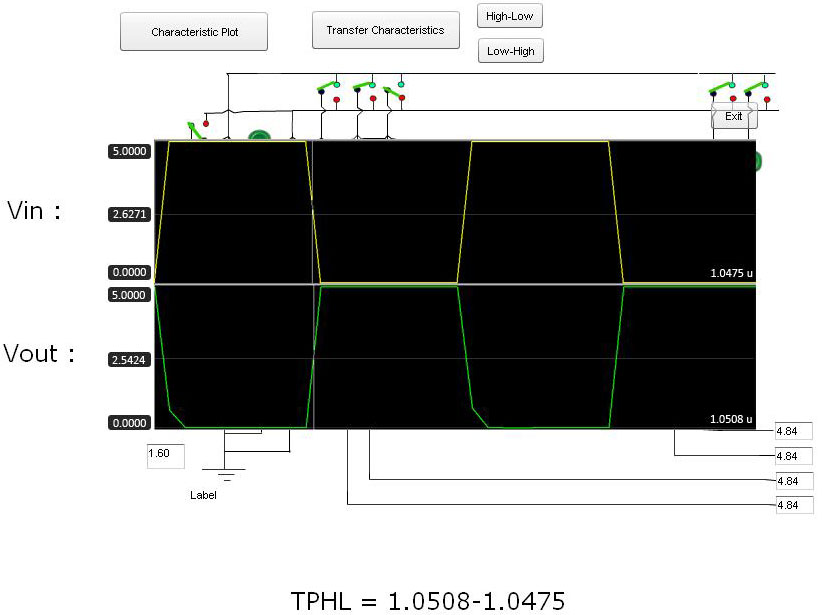Click the Vin 2.6271 axis marker
This screenshot has height=615, width=824.
pyautogui.click(x=129, y=214)
